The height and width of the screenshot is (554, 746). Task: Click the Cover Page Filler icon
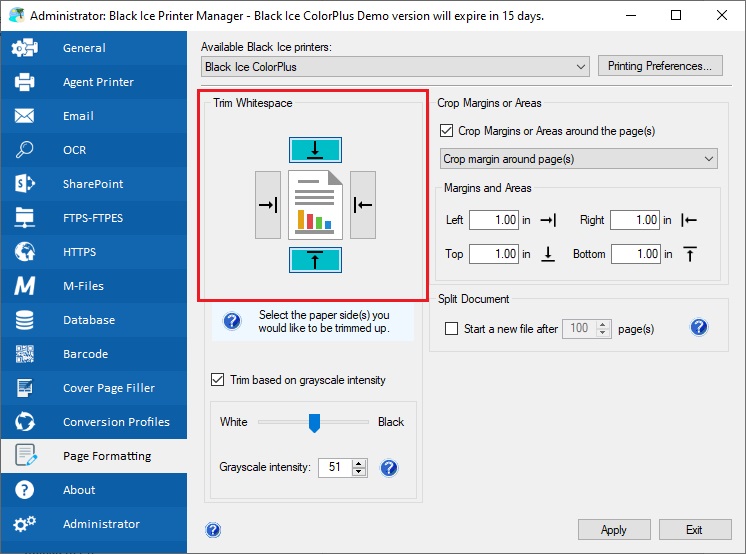(25, 388)
